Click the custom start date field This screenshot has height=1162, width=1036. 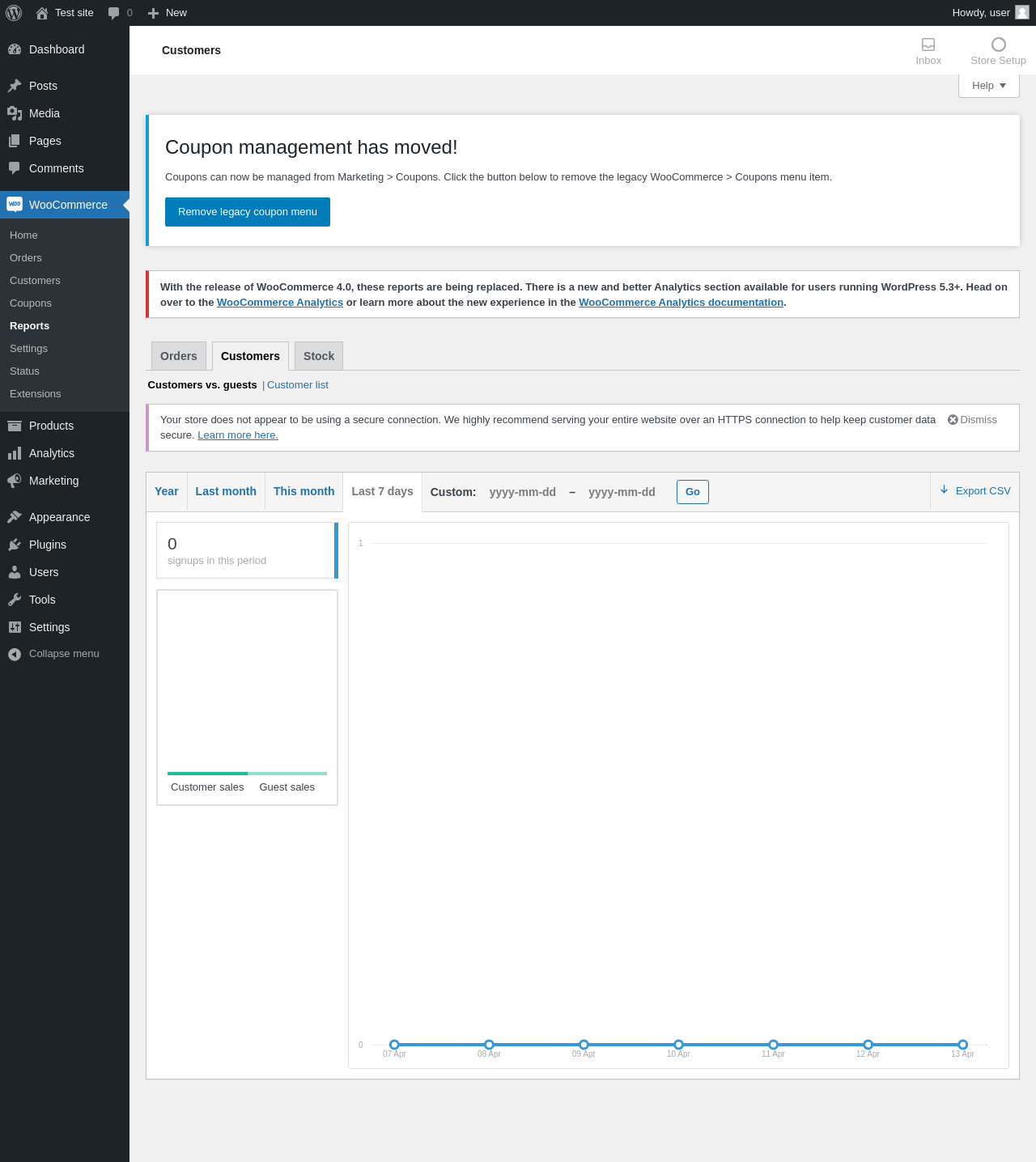click(x=523, y=492)
